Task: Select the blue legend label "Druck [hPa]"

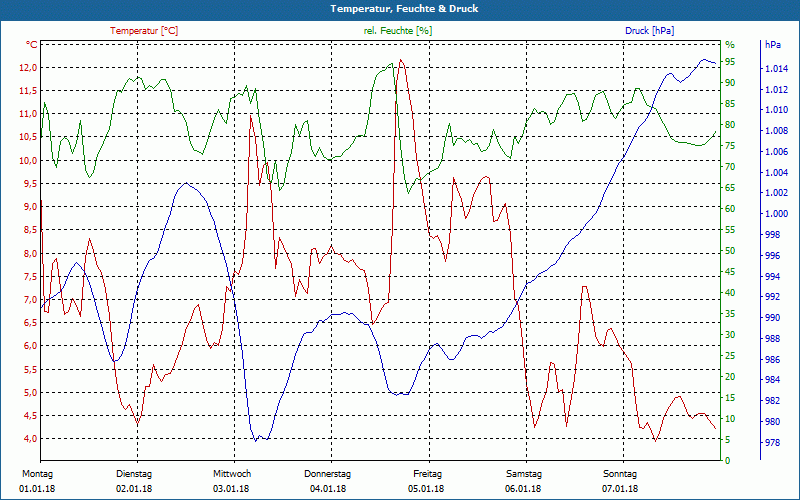Action: pos(649,31)
